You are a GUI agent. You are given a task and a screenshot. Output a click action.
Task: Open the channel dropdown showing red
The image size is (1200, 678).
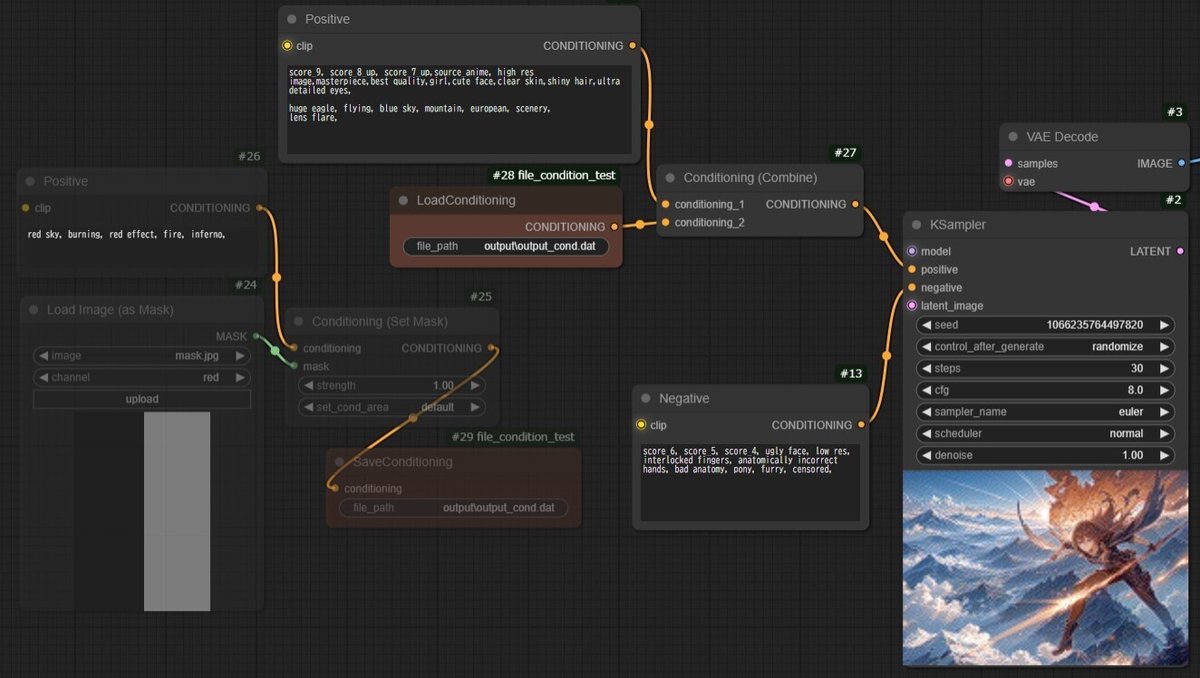point(141,377)
